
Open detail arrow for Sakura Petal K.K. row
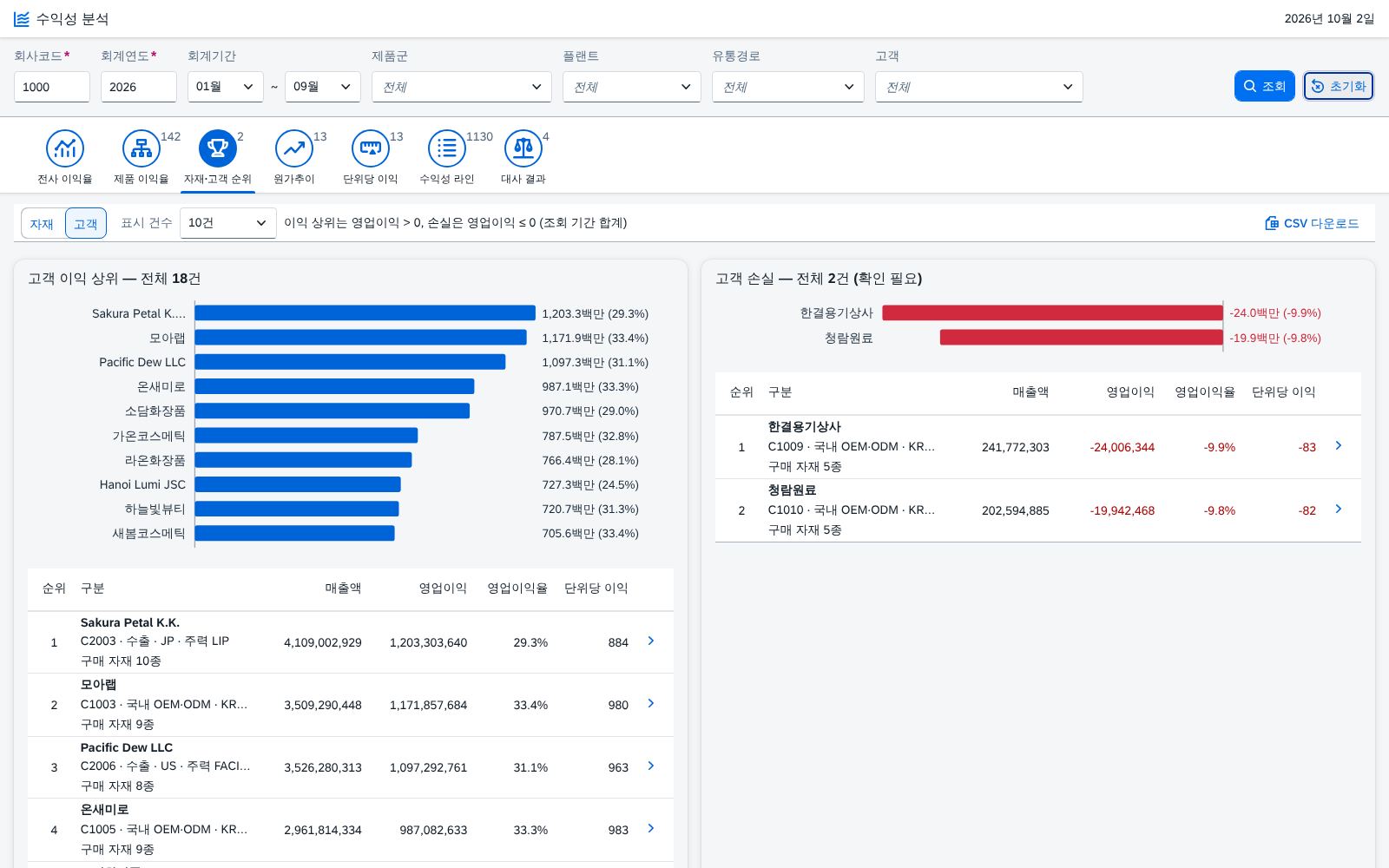[x=651, y=641]
